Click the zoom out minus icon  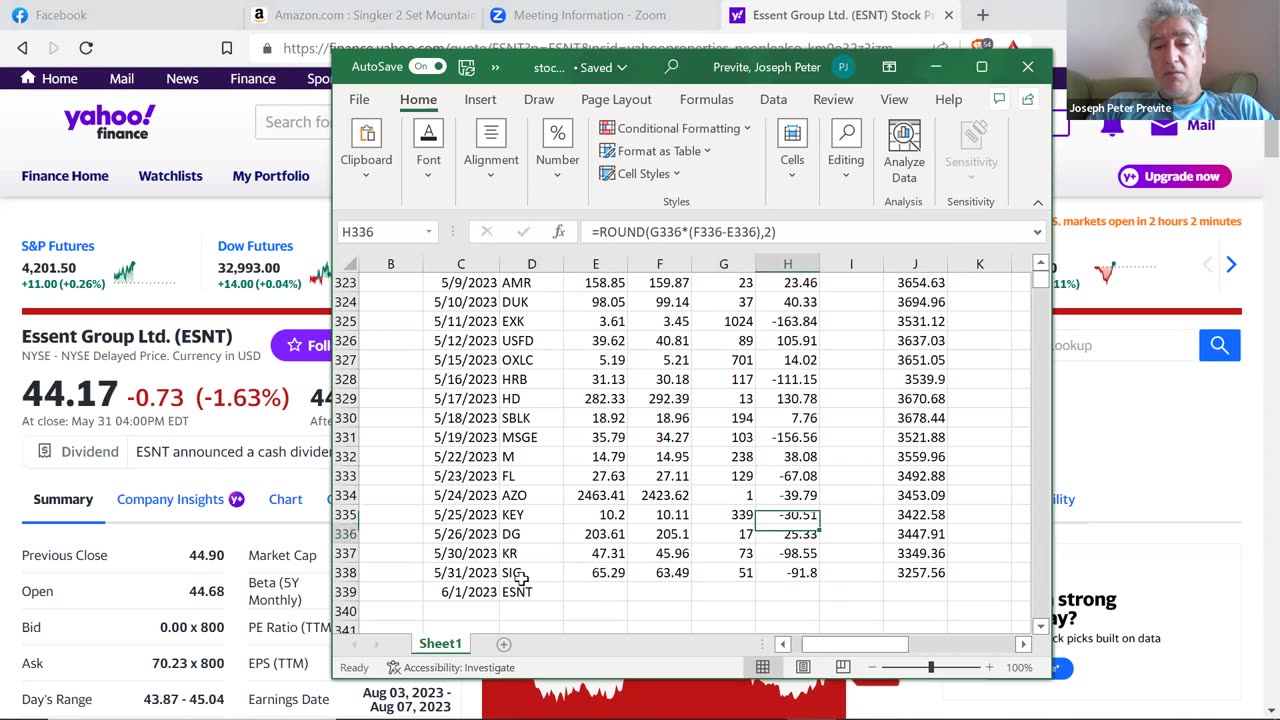(x=872, y=667)
